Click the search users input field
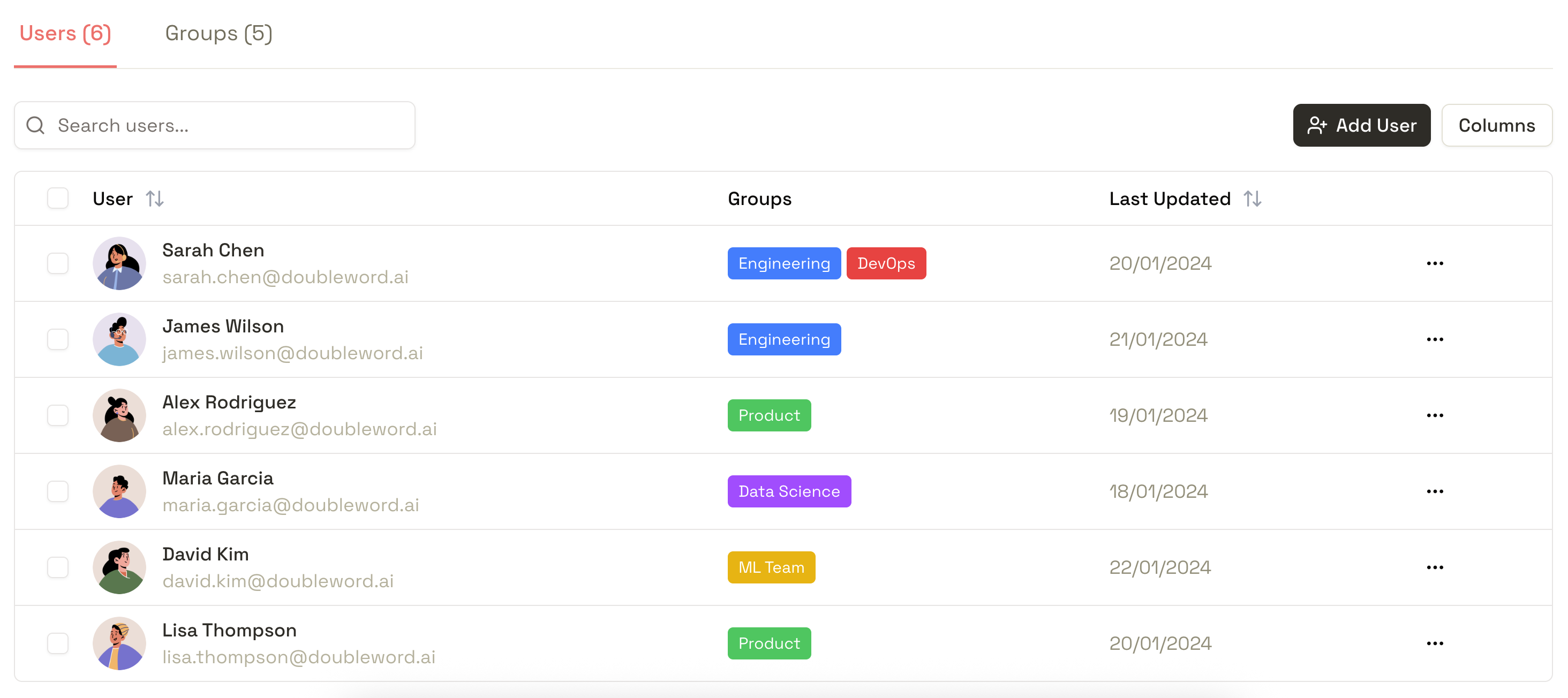This screenshot has height=698, width=1568. click(213, 125)
